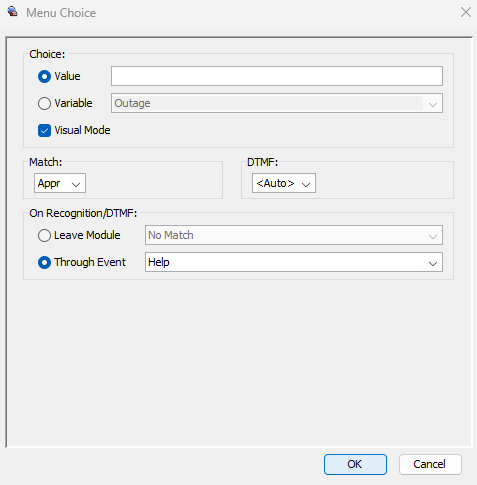Select the Variable radio button
477x485 pixels.
pos(44,103)
